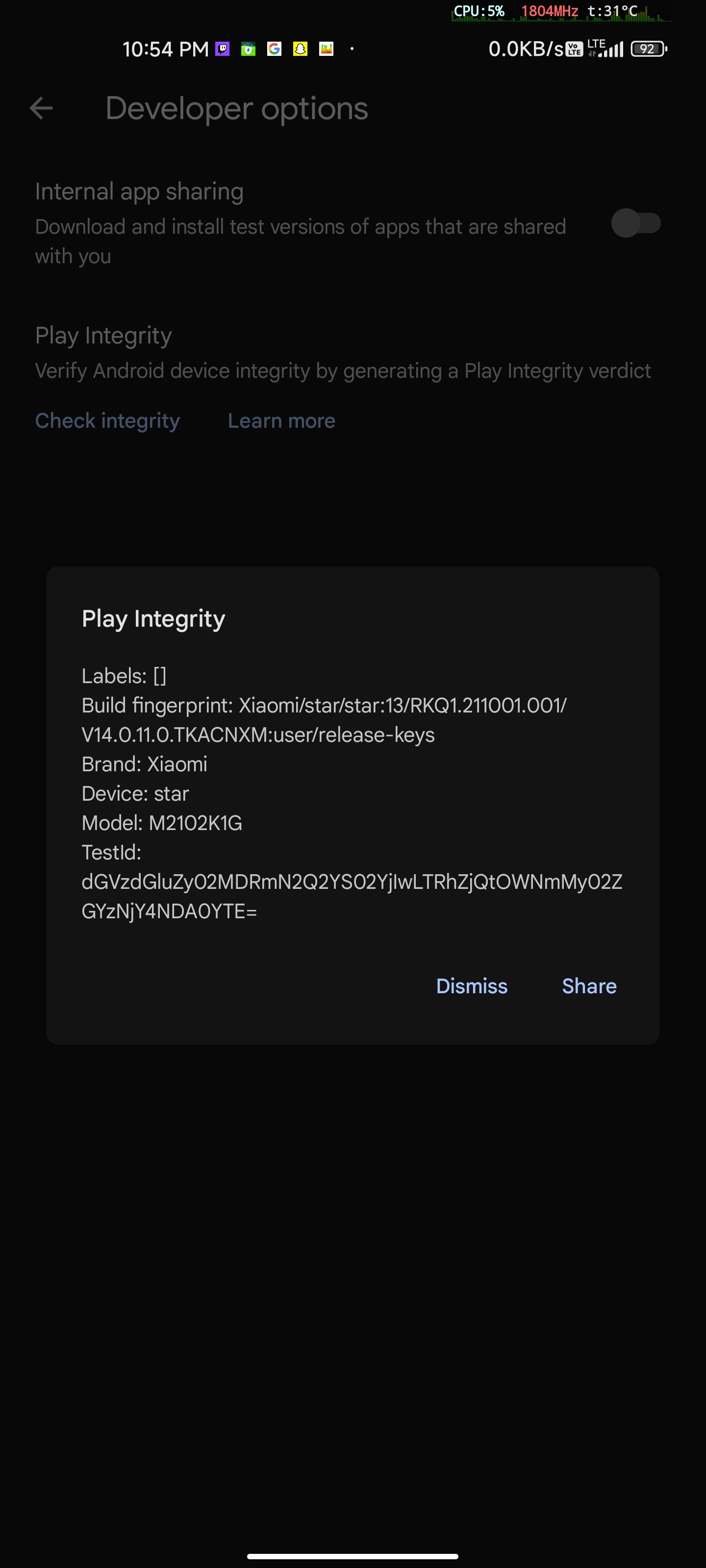
Task: Open the Learn more link
Action: 281,420
